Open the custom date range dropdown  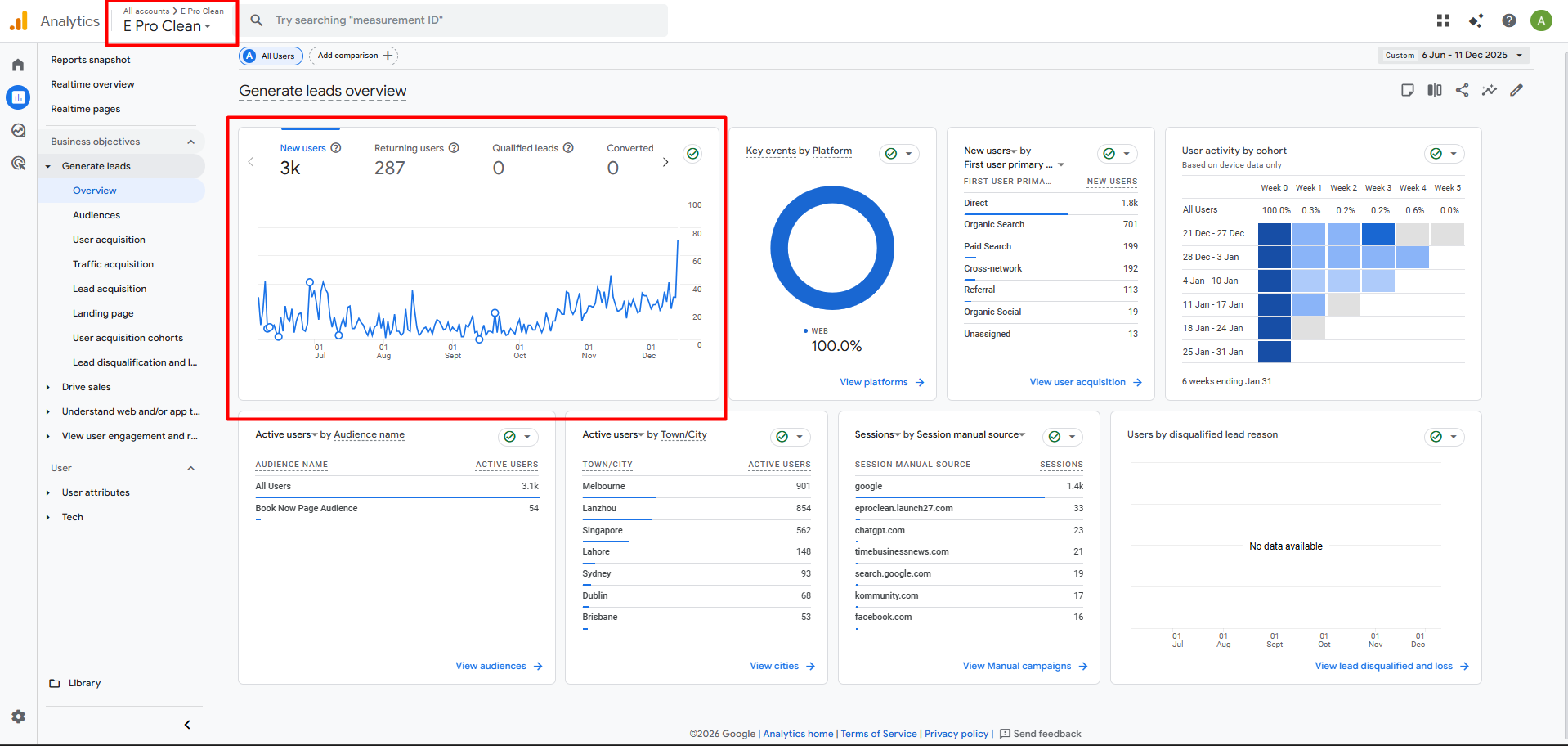[x=1454, y=56]
